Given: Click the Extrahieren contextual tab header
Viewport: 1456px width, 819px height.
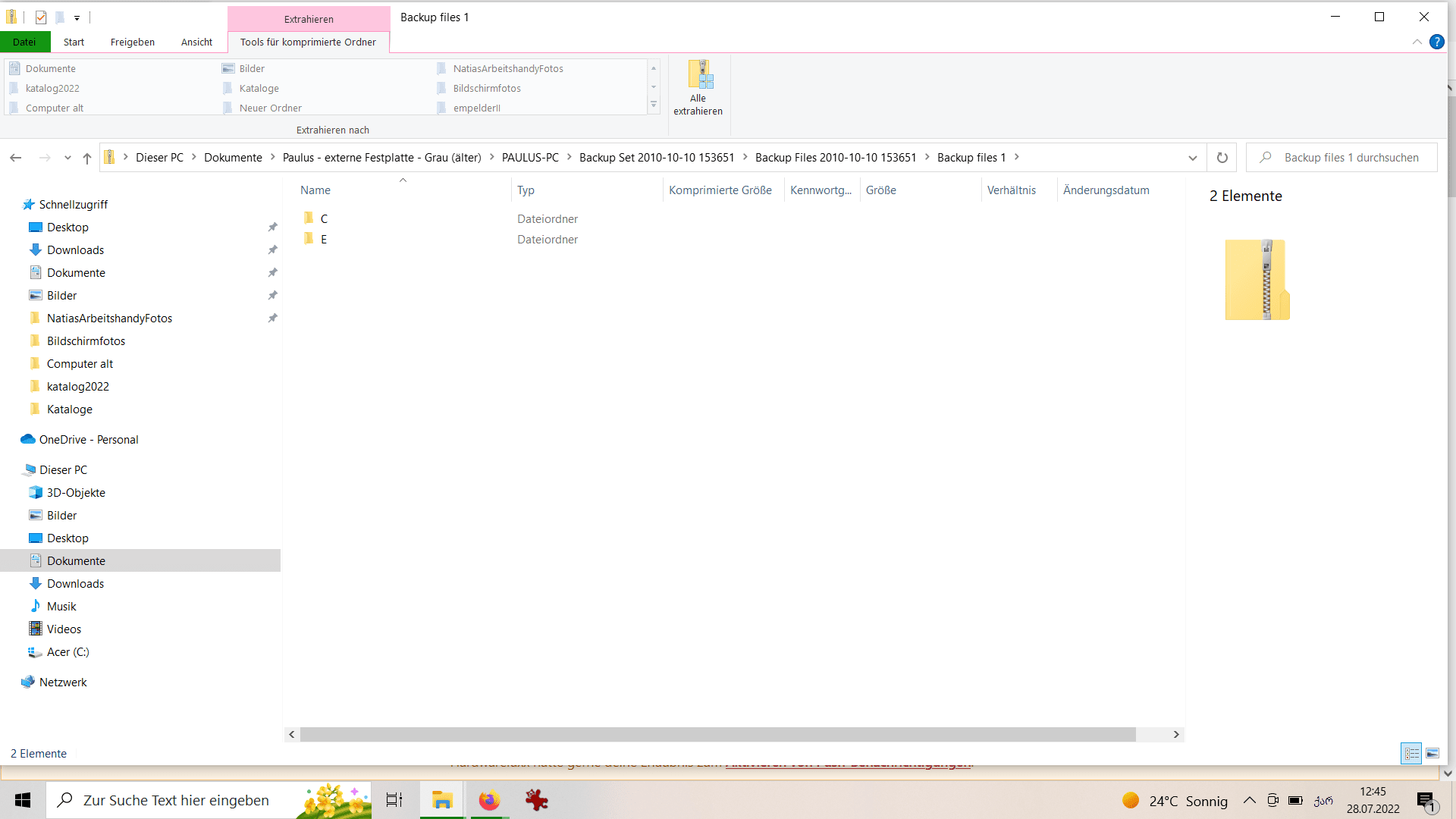Looking at the screenshot, I should coord(309,19).
